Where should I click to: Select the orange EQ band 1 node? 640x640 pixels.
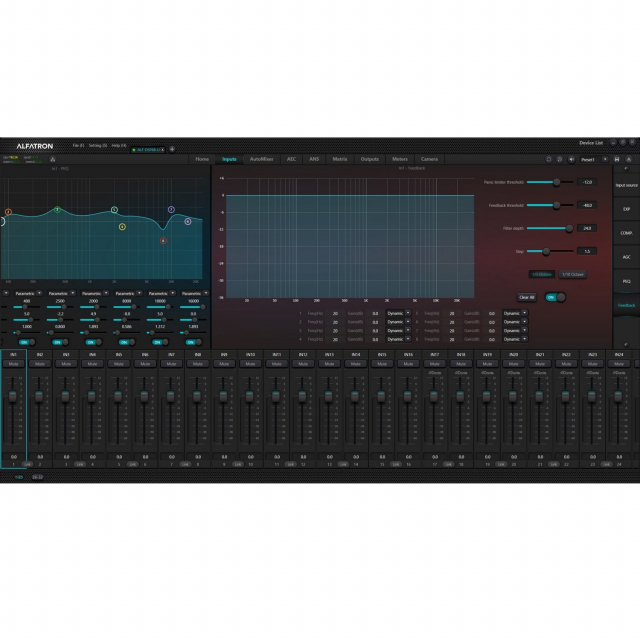pos(8,212)
